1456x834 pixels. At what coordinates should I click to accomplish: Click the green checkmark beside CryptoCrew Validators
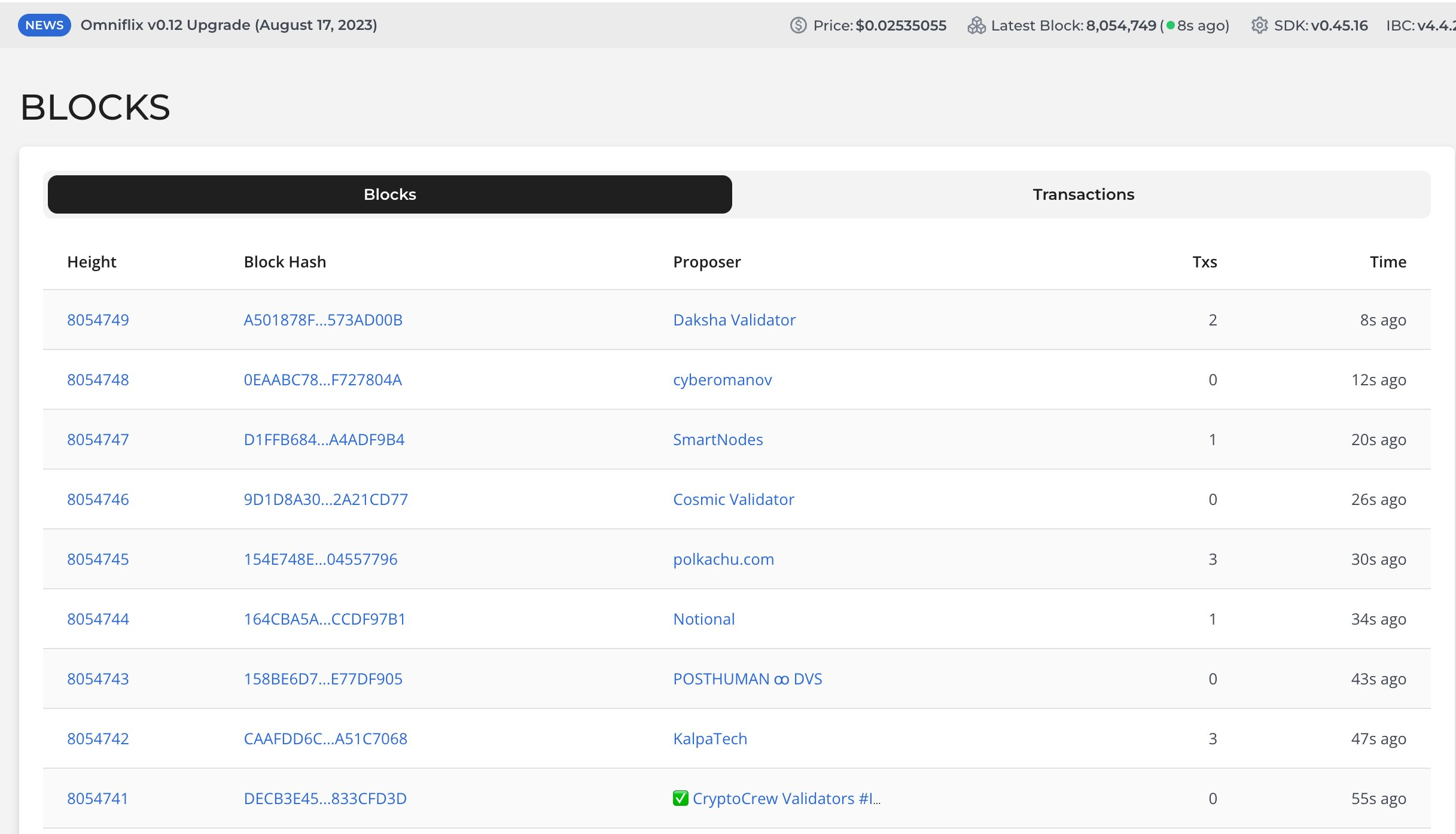click(x=680, y=798)
